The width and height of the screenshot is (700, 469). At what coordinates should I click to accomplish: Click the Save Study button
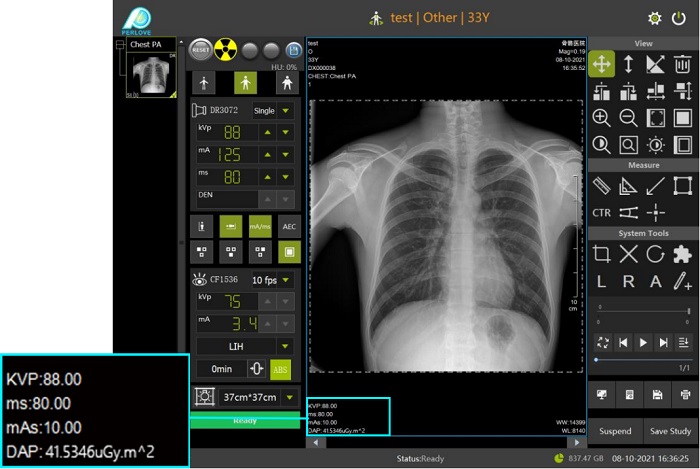(x=668, y=431)
